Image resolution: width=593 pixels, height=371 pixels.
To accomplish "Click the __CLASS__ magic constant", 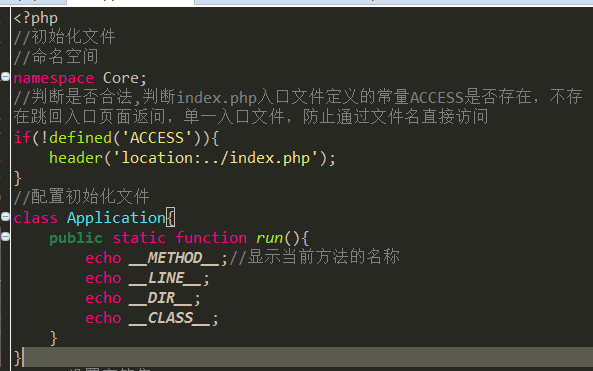I will (169, 318).
